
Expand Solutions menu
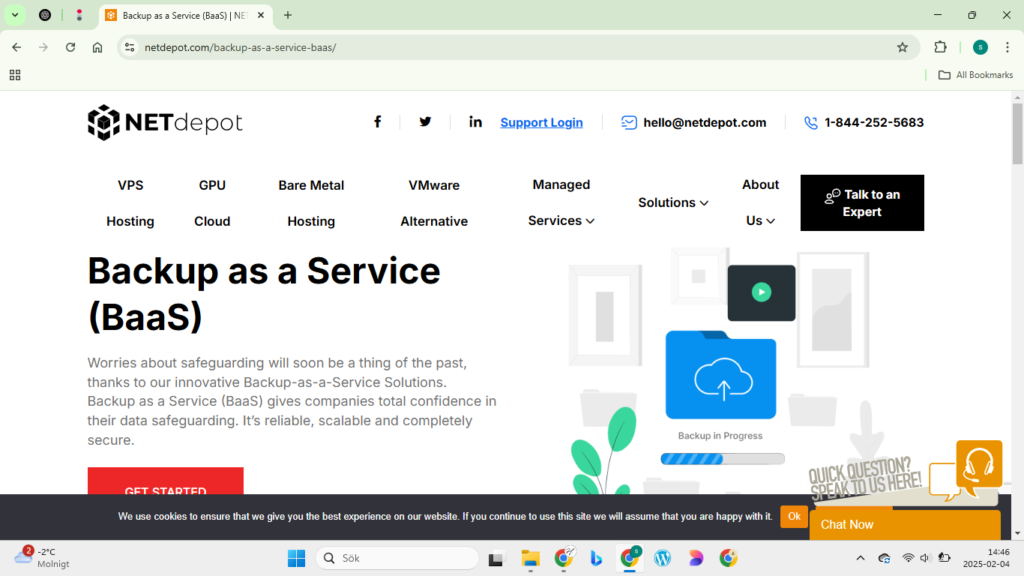click(673, 202)
